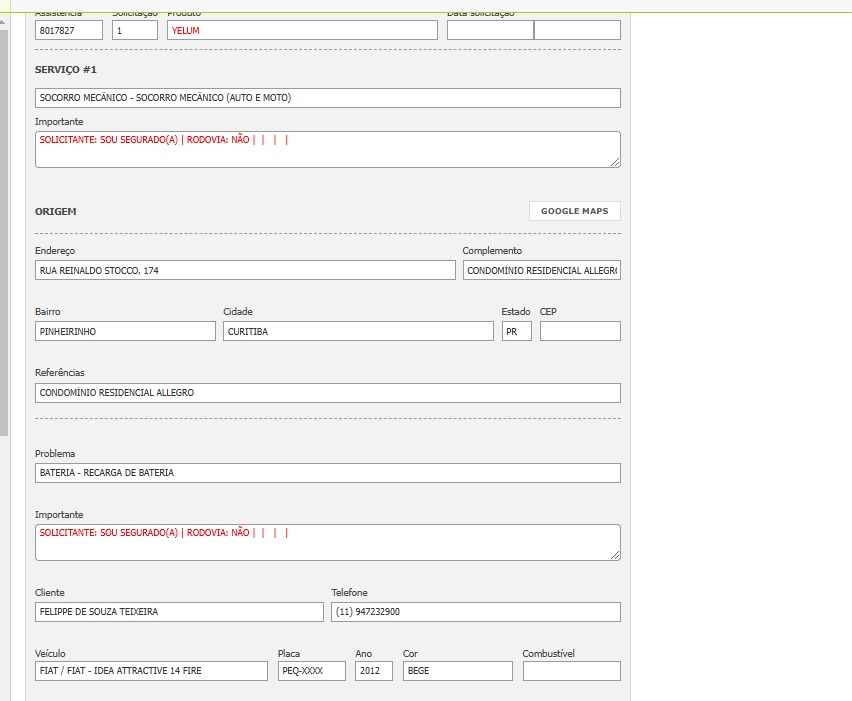Click the Complemento field
Screen dimensions: 852x701
tap(542, 270)
